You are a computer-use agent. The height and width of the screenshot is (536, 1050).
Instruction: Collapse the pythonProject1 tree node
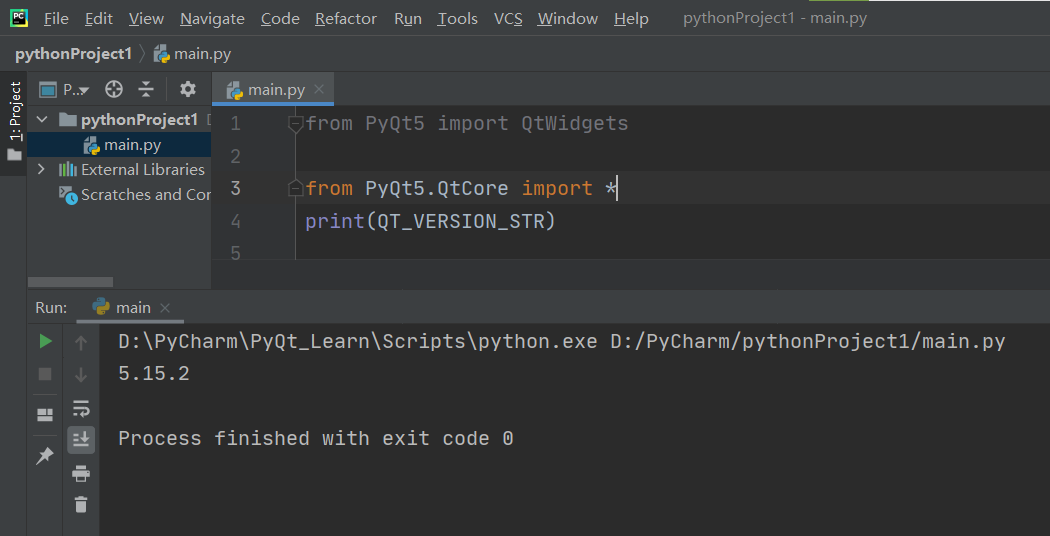42,120
